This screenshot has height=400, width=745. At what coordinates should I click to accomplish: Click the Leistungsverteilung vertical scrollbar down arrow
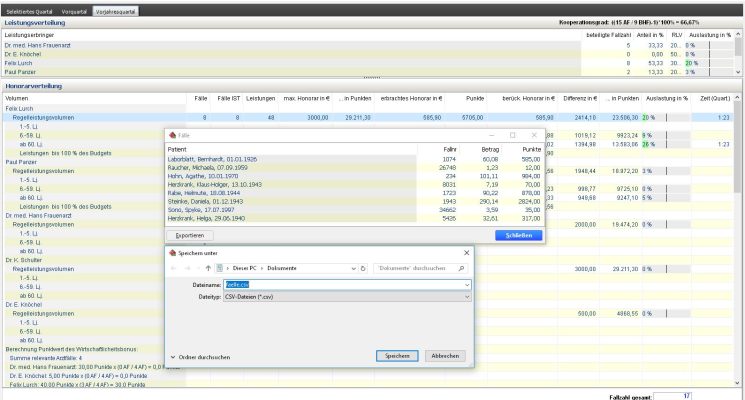738,72
